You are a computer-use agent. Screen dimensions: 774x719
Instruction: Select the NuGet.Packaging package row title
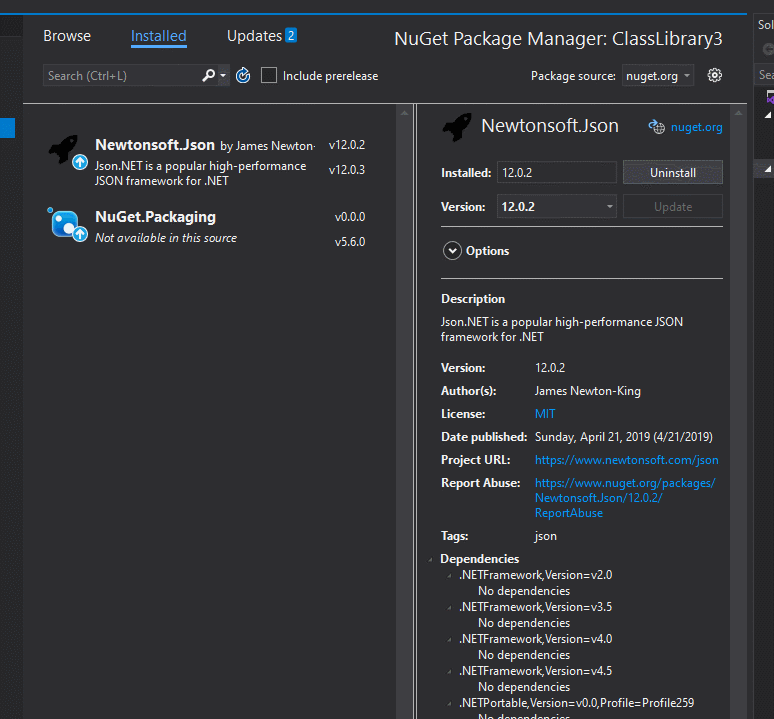point(155,217)
